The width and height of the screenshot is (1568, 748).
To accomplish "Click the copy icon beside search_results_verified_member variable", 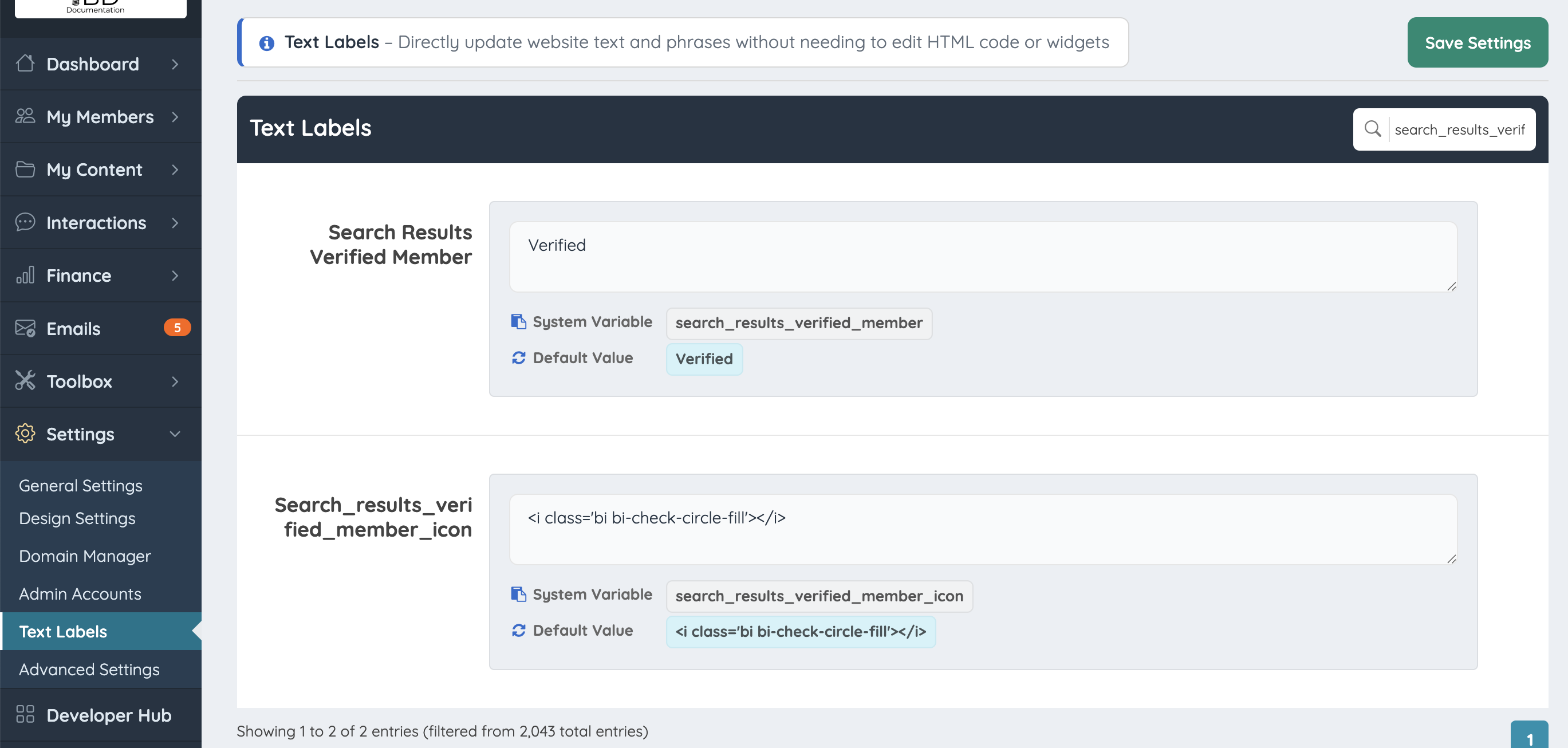I will click(518, 321).
